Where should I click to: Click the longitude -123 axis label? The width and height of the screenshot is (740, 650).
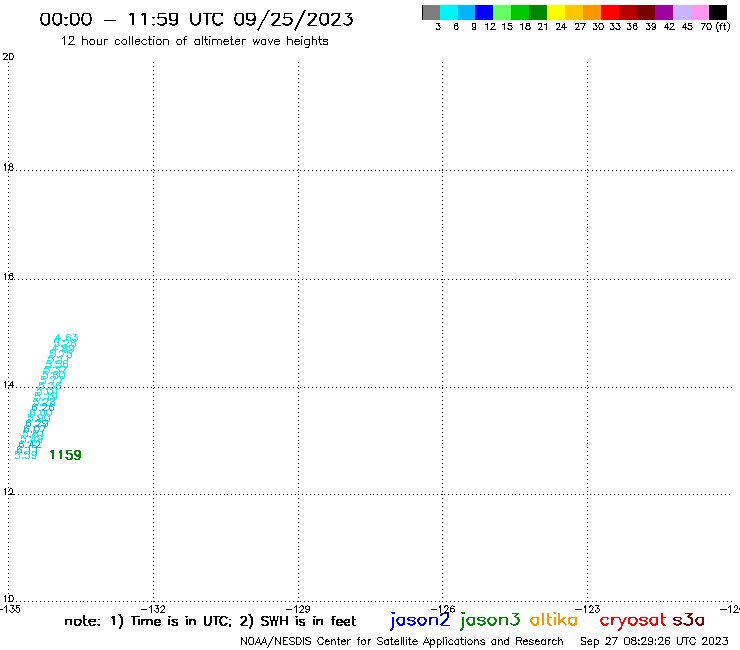click(588, 609)
